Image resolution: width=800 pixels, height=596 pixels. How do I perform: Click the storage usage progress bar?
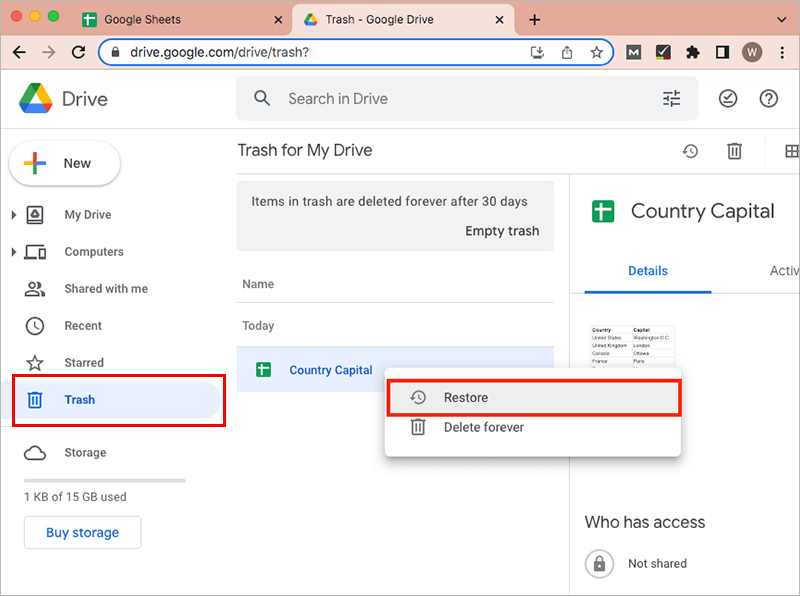coord(105,480)
